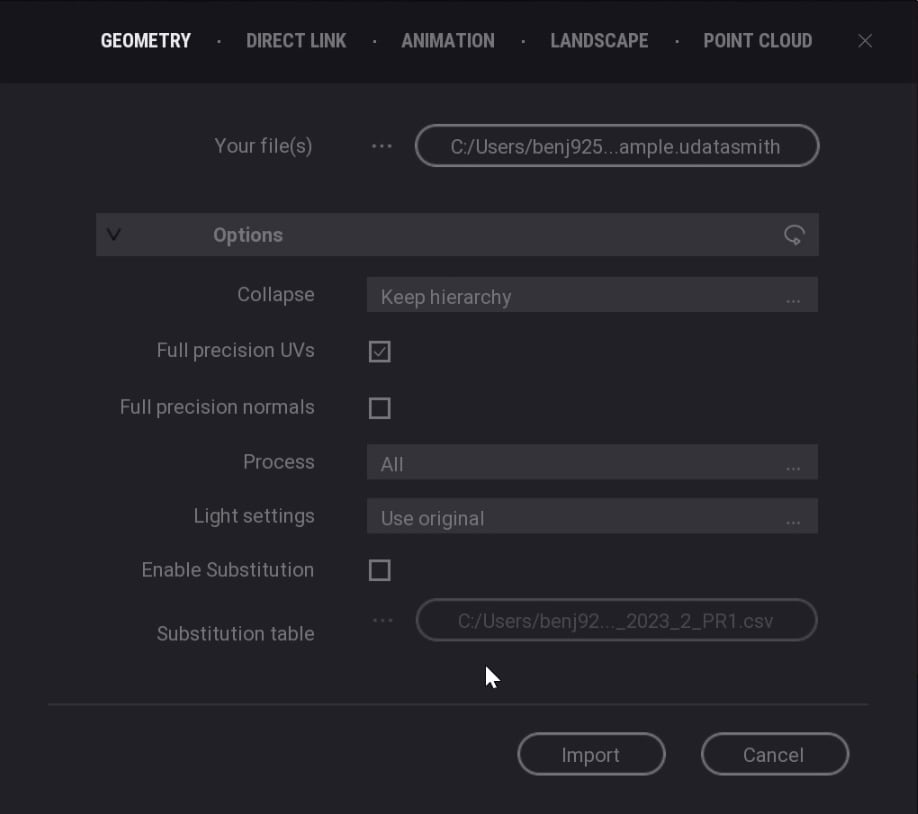This screenshot has height=814, width=918.
Task: Collapse the Options section chevron
Action: (114, 235)
